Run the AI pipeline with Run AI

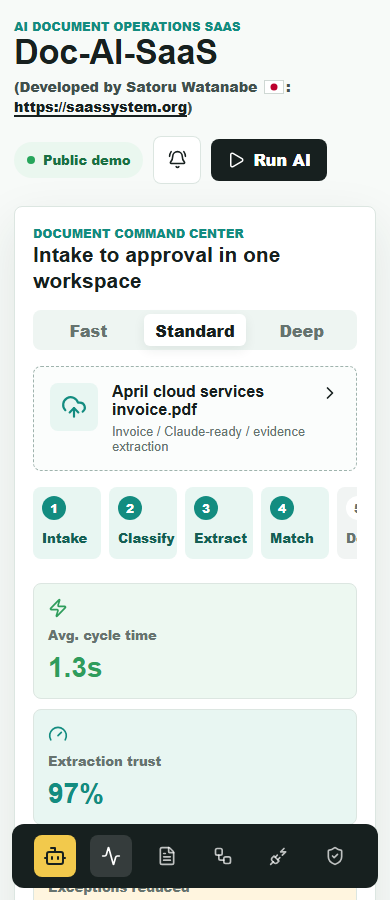[x=269, y=160]
